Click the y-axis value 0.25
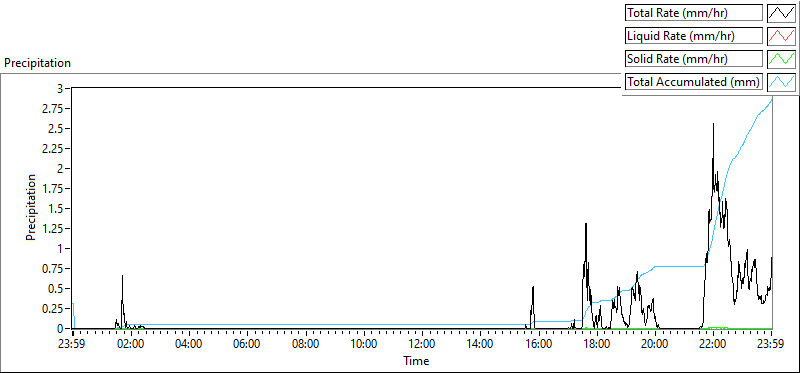The width and height of the screenshot is (800, 373). [x=52, y=309]
